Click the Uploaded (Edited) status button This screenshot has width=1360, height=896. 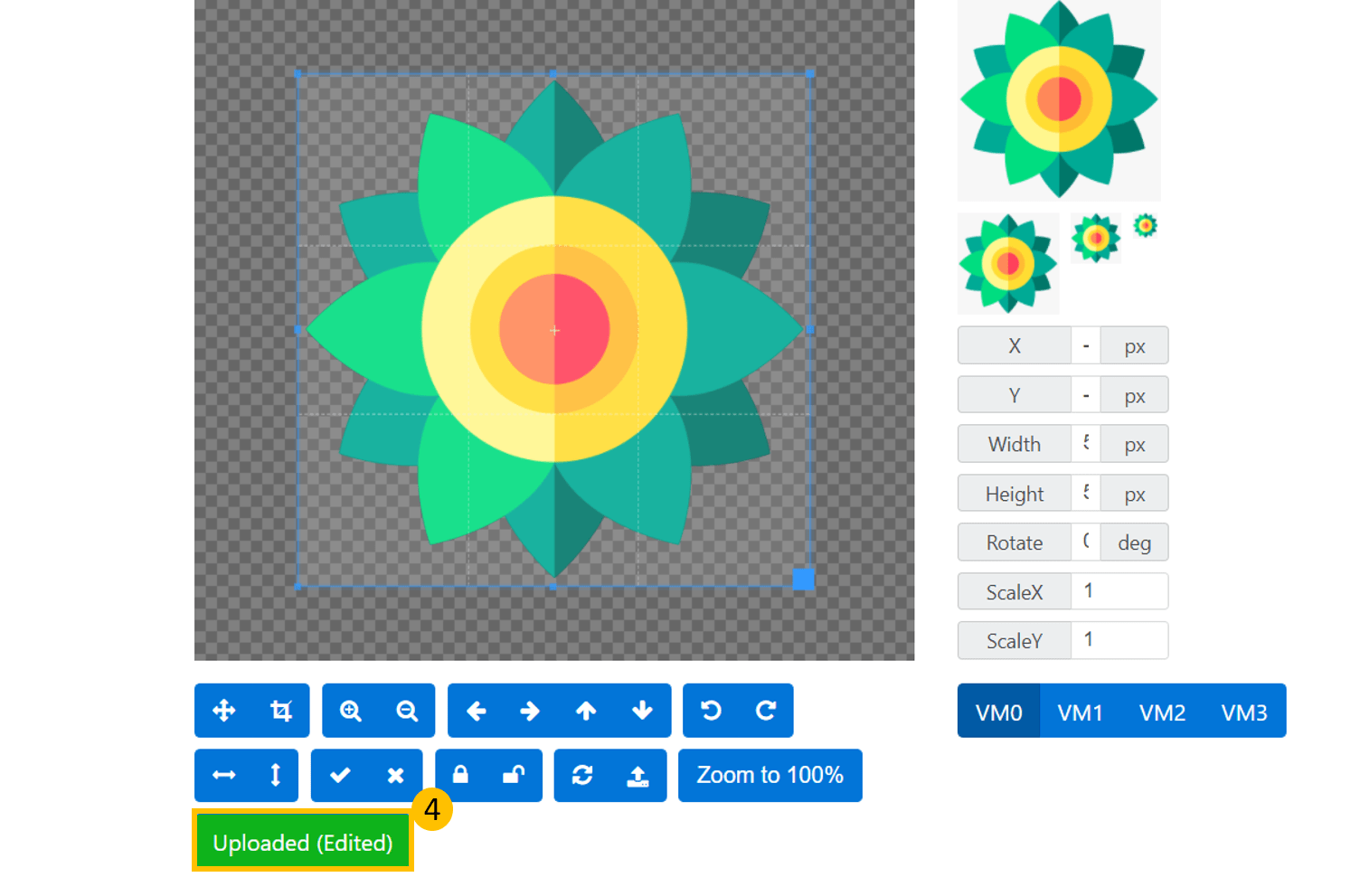pyautogui.click(x=302, y=842)
